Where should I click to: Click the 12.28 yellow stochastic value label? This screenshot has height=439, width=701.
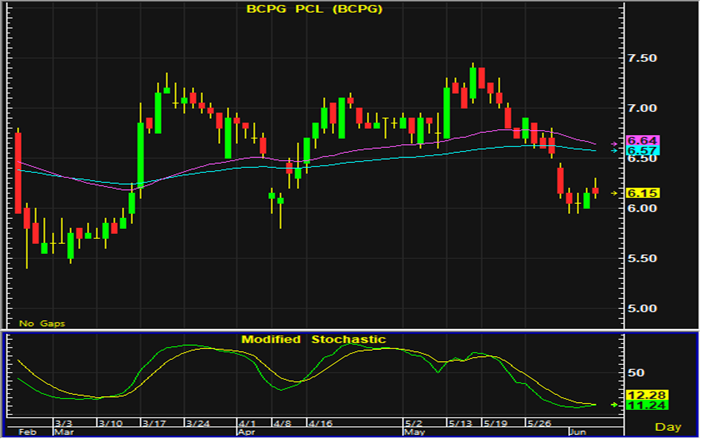(x=647, y=395)
